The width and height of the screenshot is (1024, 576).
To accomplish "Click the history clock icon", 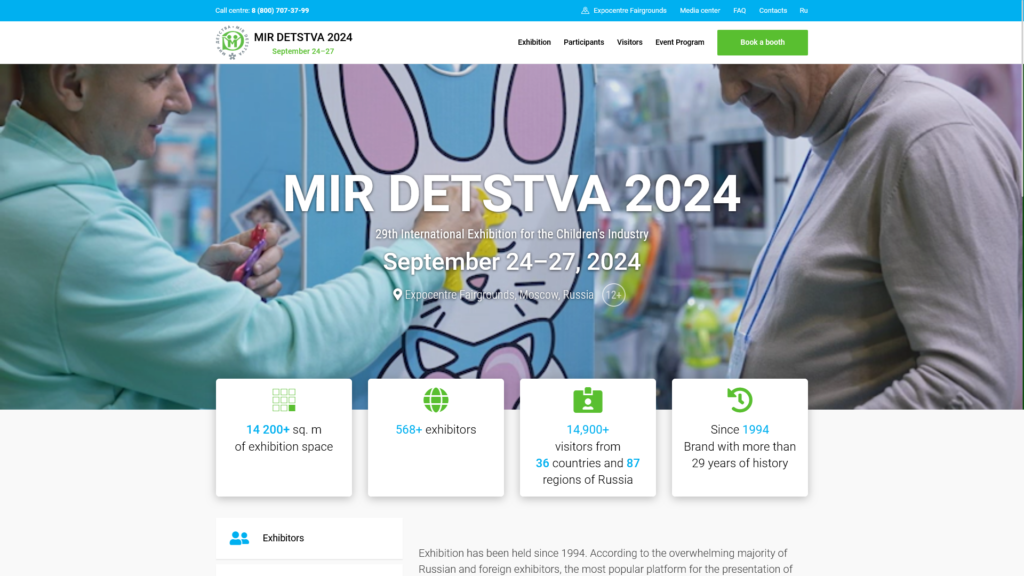I will (x=739, y=400).
